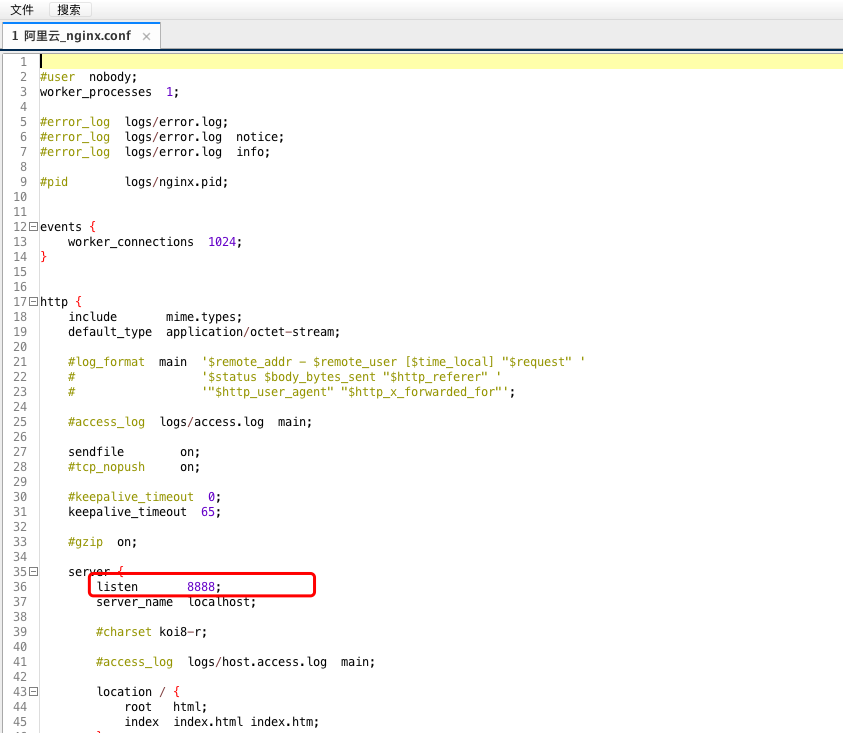Image resolution: width=843 pixels, height=733 pixels.
Task: Click the 'sendfile' directive
Action: coord(96,452)
